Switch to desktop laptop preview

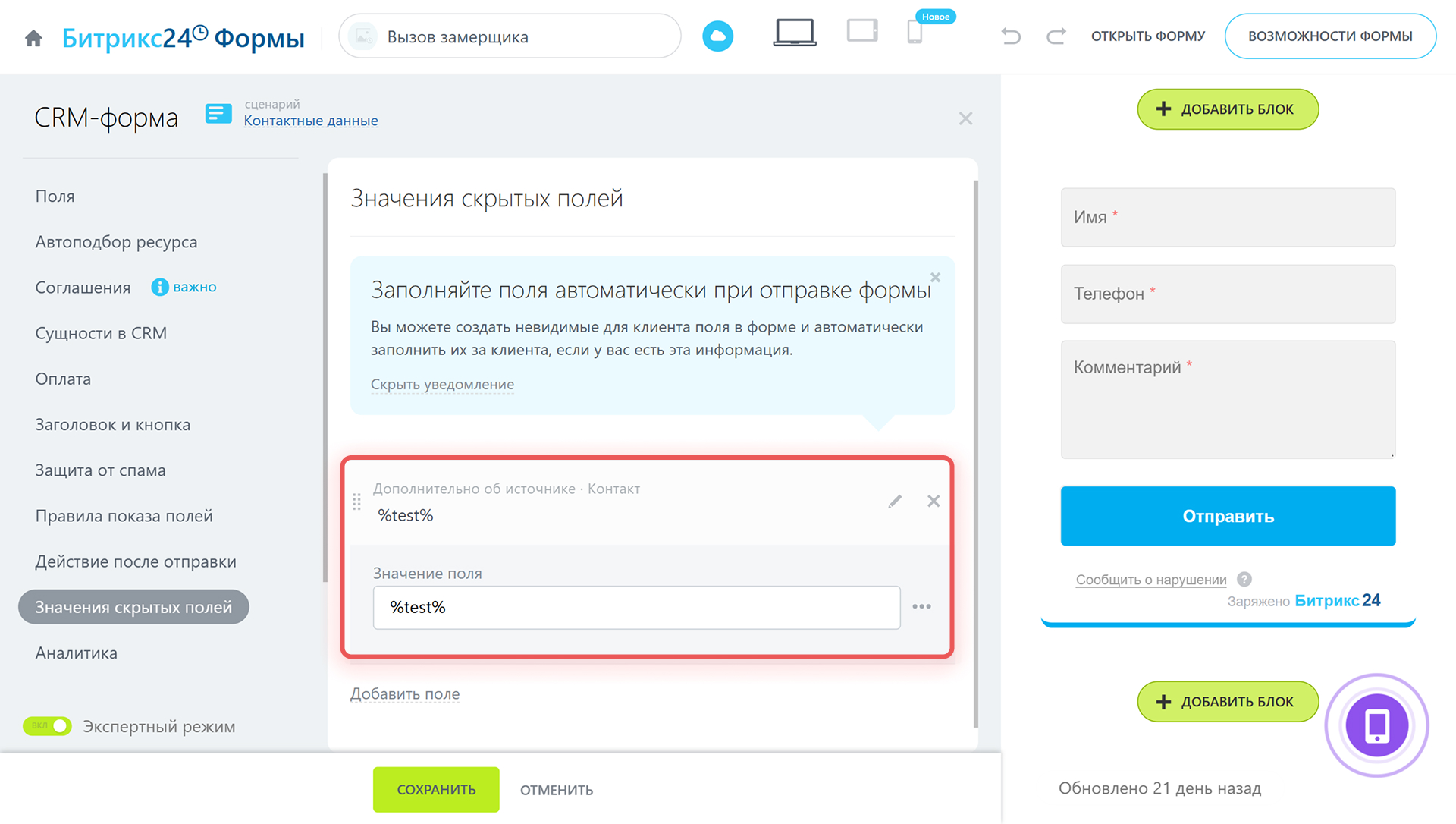pos(794,33)
